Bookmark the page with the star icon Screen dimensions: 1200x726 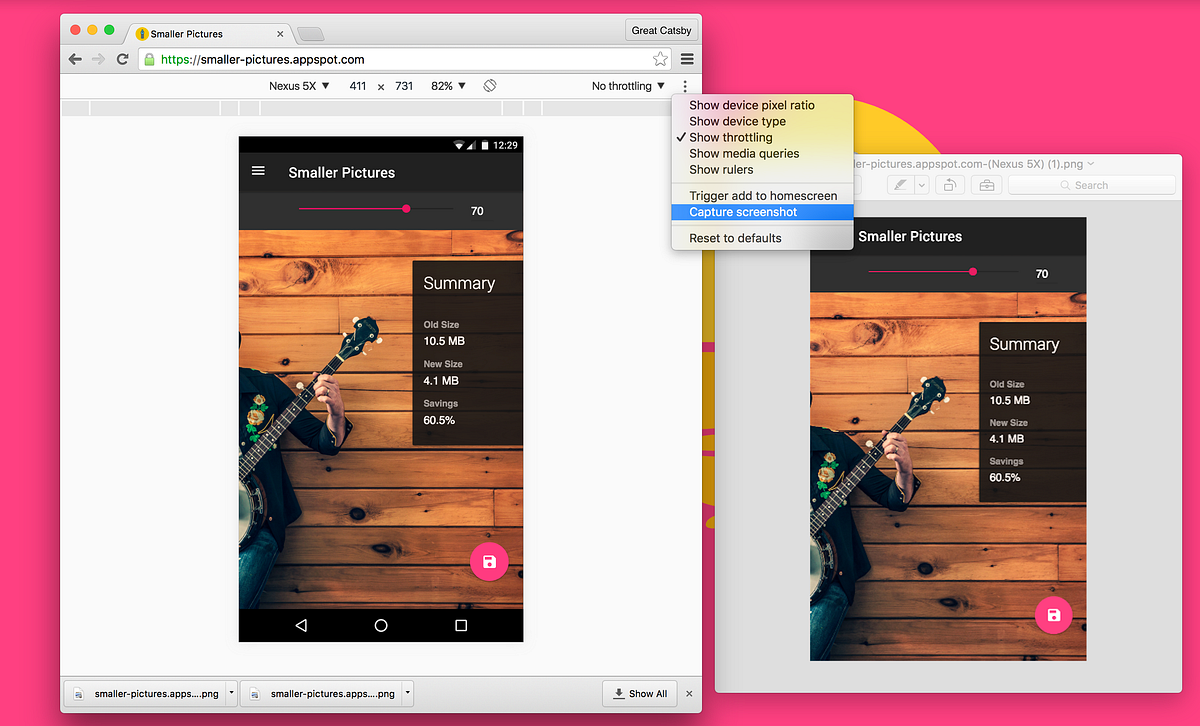click(x=660, y=59)
